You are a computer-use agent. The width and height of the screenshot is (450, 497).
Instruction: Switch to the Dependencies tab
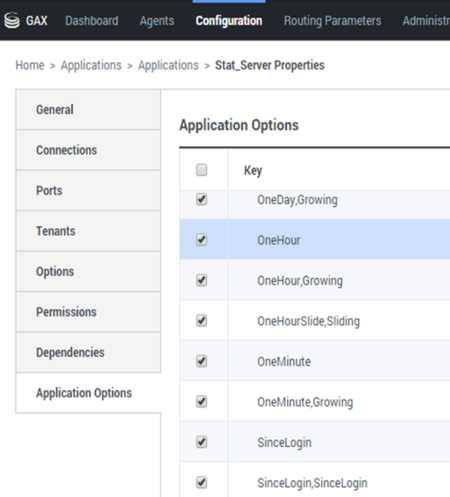(88, 352)
